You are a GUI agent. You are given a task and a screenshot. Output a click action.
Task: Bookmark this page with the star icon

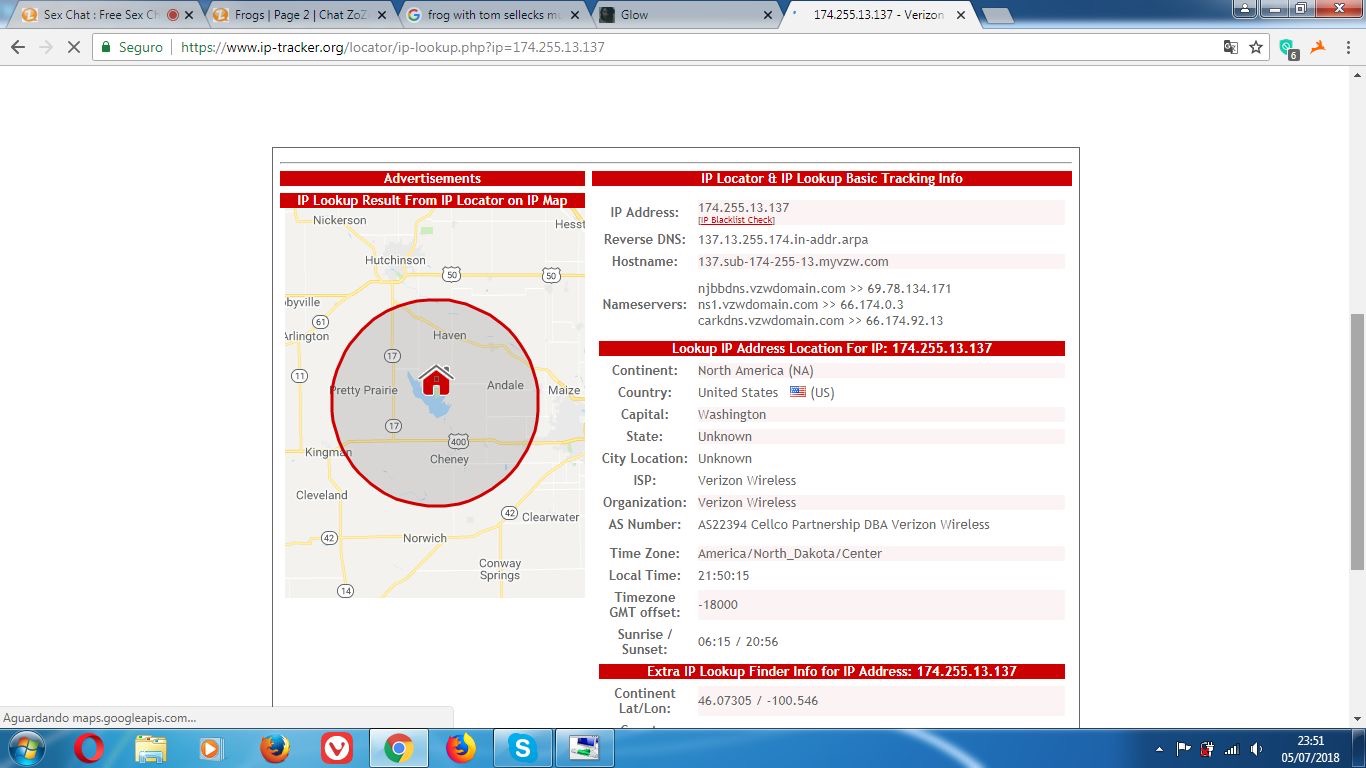1256,47
